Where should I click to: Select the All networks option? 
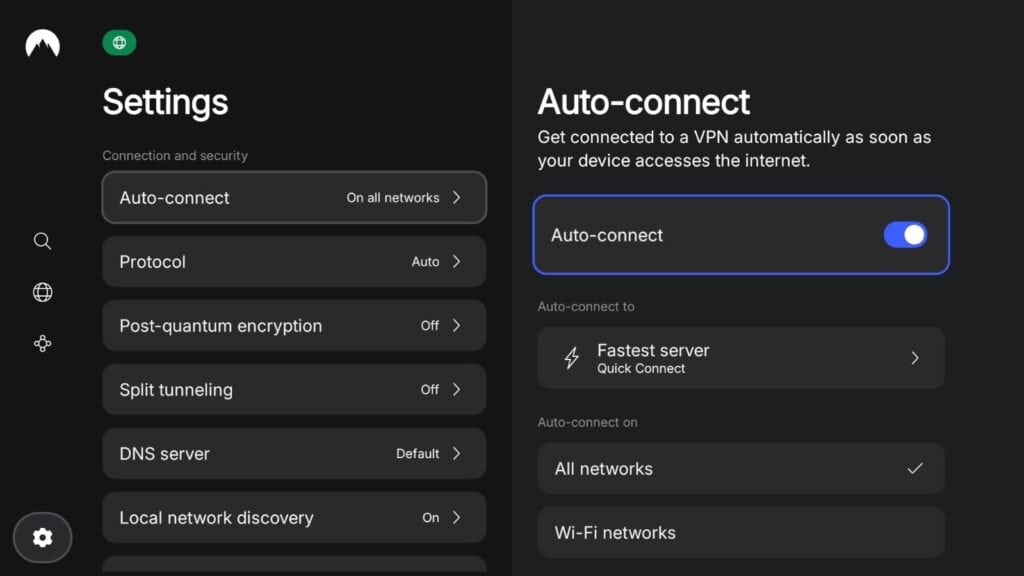click(x=740, y=468)
